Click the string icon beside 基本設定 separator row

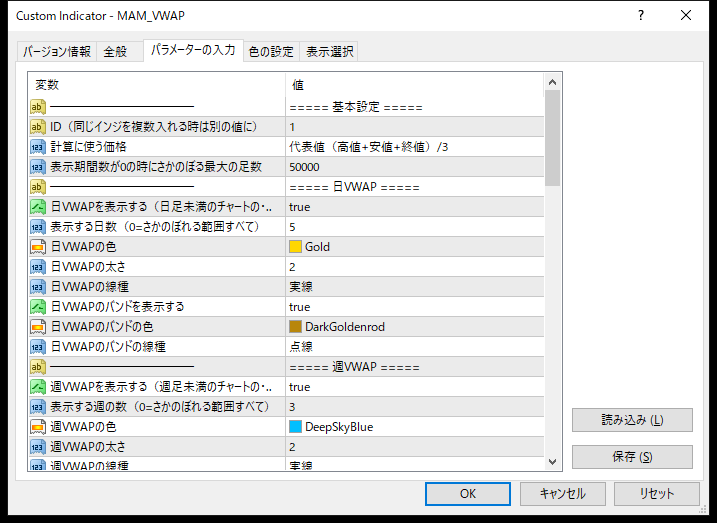point(38,107)
